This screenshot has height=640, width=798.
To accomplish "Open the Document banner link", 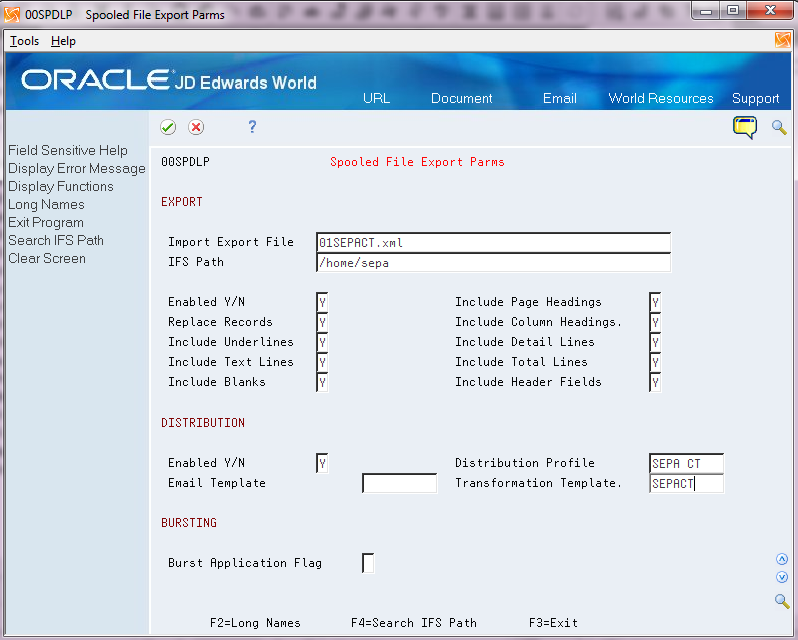I will pos(462,98).
